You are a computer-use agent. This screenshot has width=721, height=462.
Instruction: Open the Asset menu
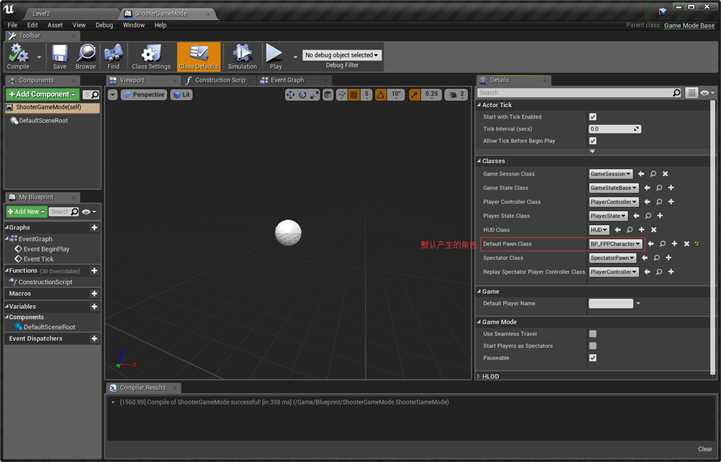55,25
